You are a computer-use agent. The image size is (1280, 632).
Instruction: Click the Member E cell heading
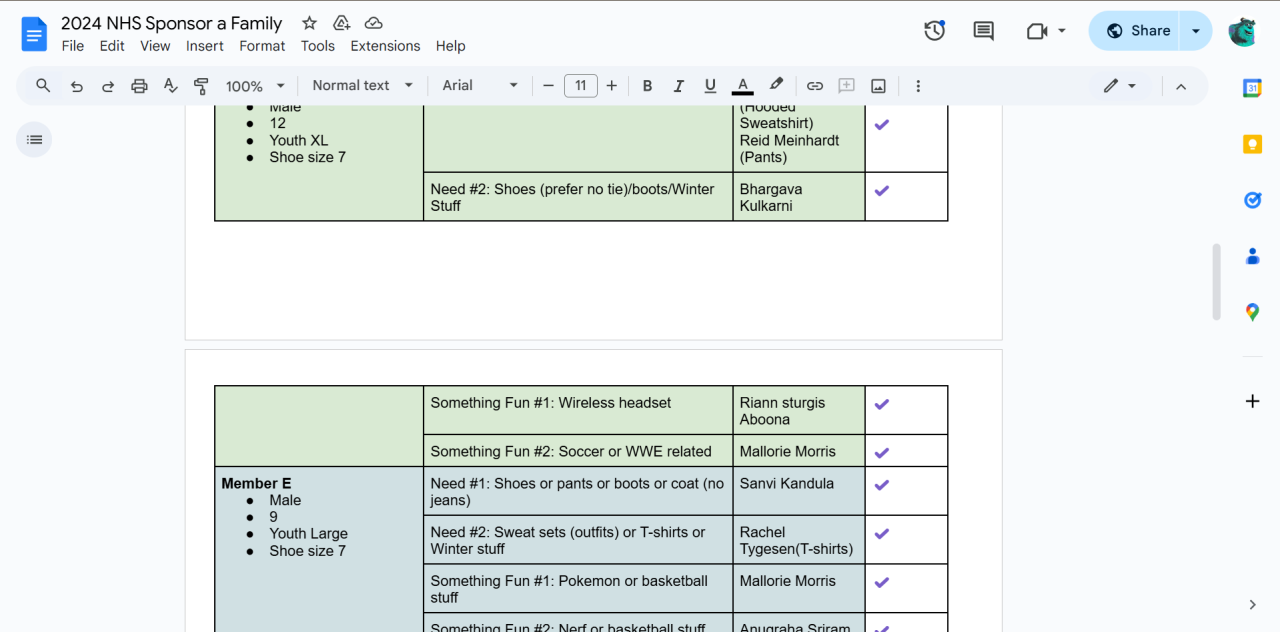pyautogui.click(x=256, y=484)
